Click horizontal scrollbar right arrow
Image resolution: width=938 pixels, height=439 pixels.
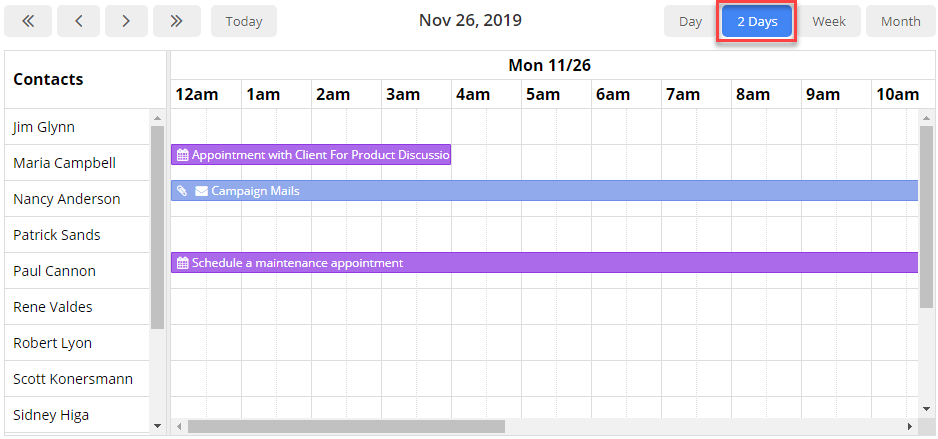[910, 426]
